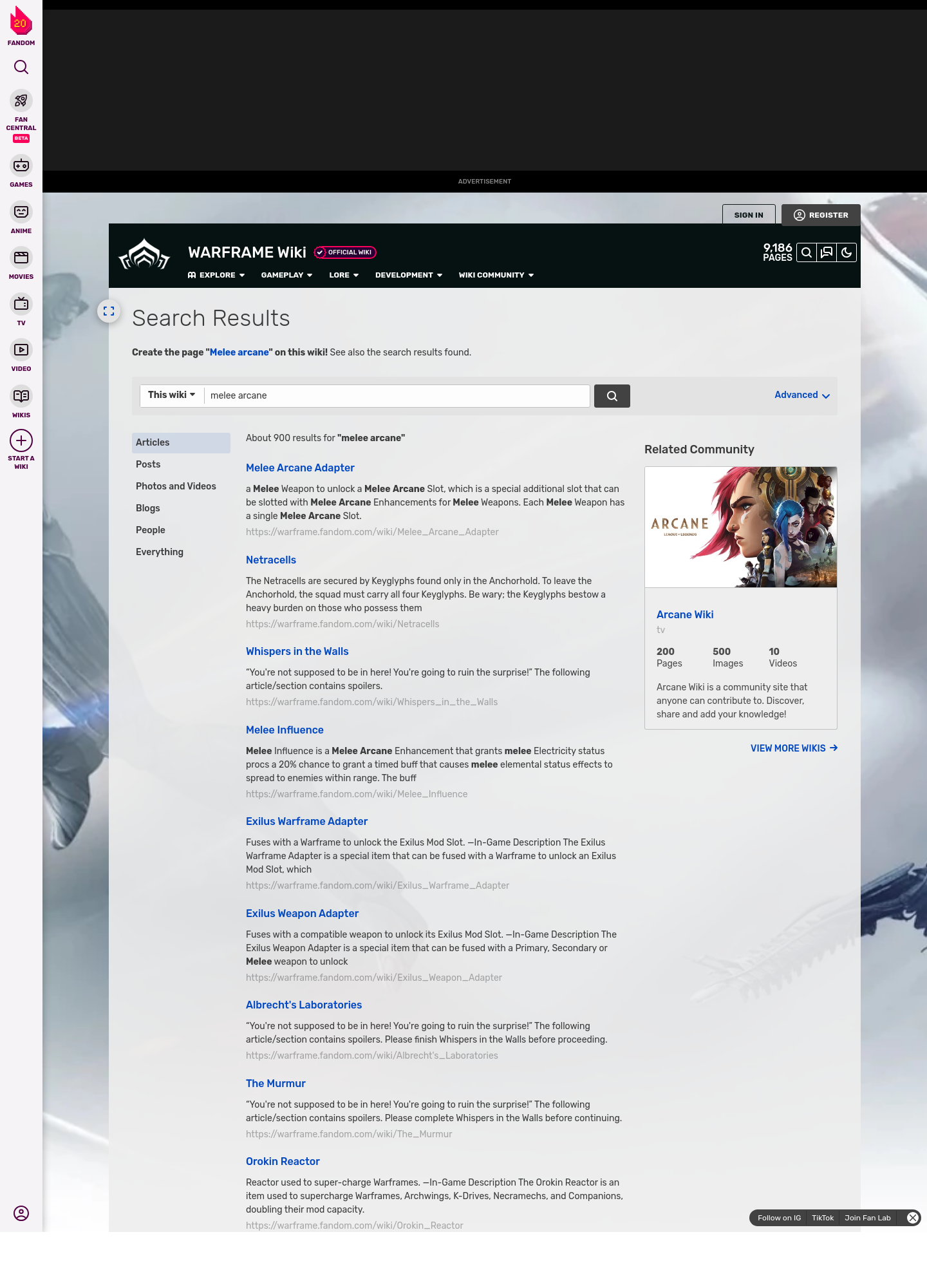Open Whispers in the Walls result
The height and width of the screenshot is (1288, 927).
pyautogui.click(x=297, y=651)
